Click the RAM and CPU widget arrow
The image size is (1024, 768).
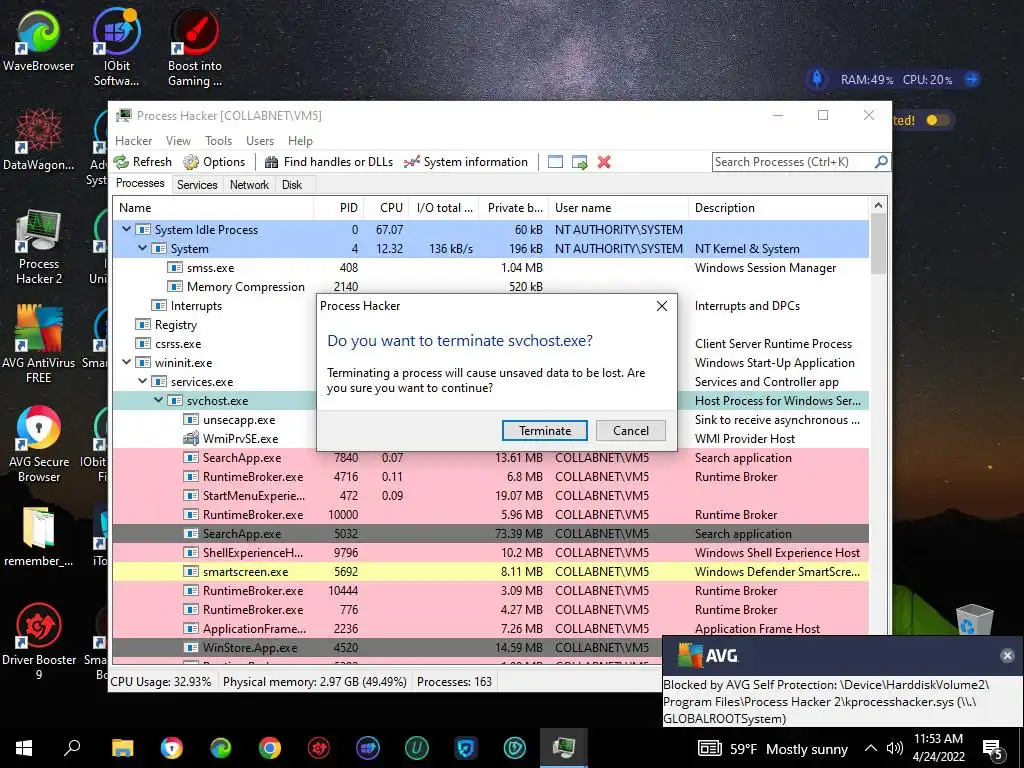coord(971,80)
